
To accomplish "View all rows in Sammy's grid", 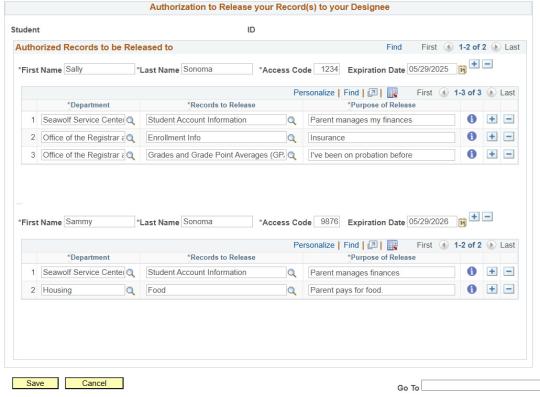I will [x=372, y=245].
